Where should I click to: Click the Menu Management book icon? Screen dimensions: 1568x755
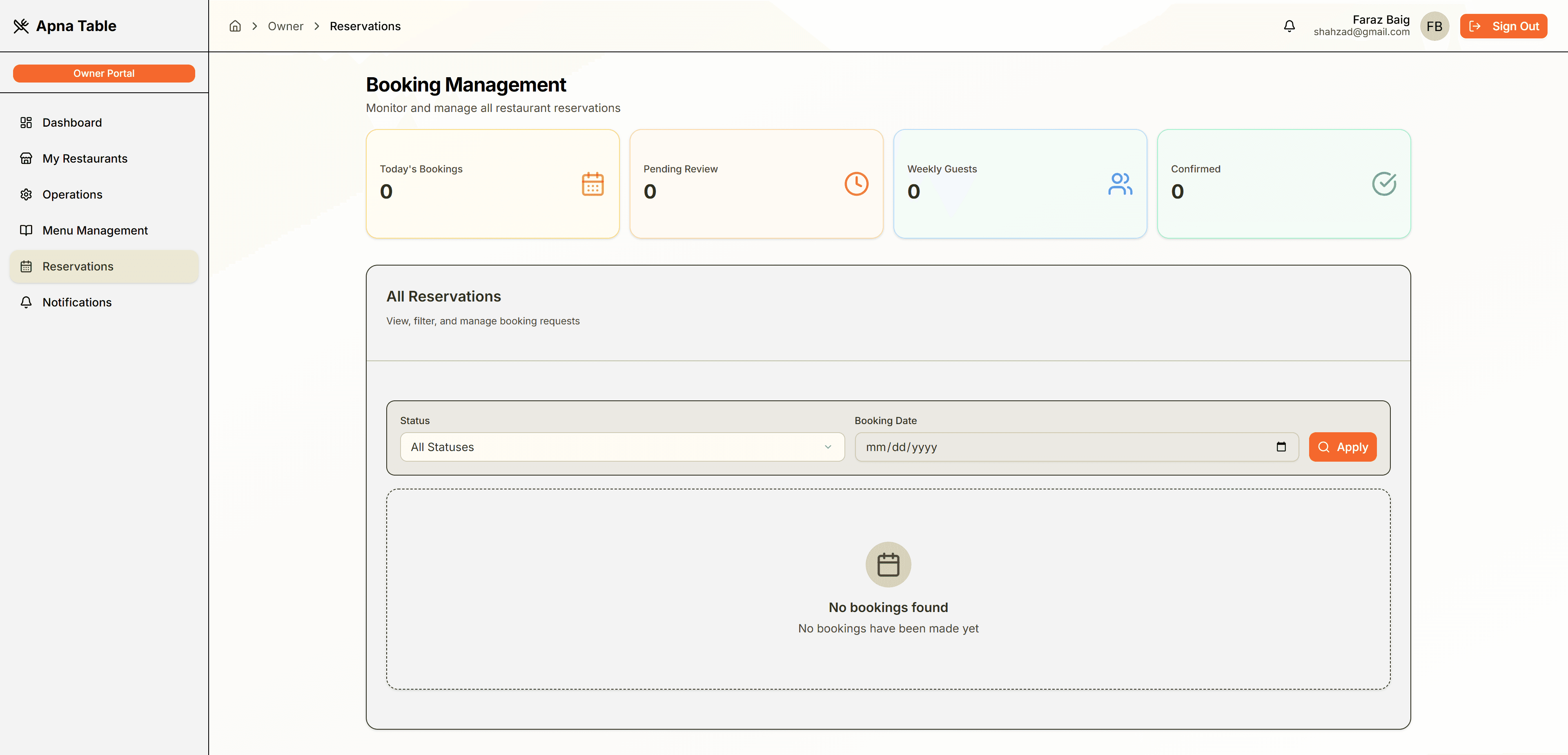26,230
